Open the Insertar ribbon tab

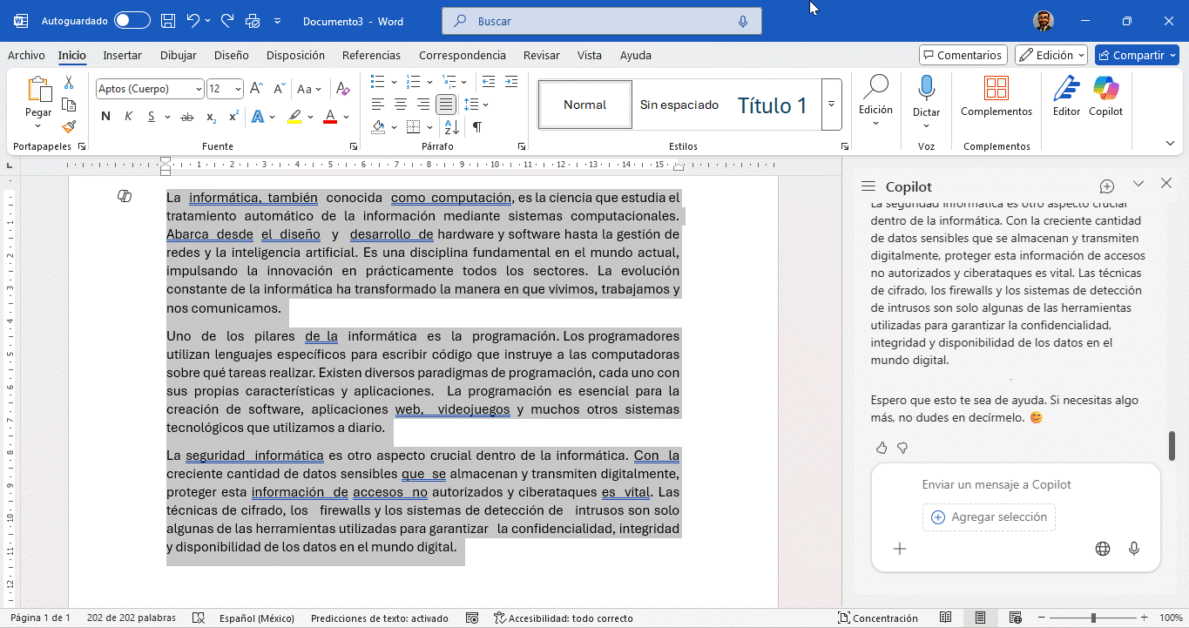pos(122,55)
